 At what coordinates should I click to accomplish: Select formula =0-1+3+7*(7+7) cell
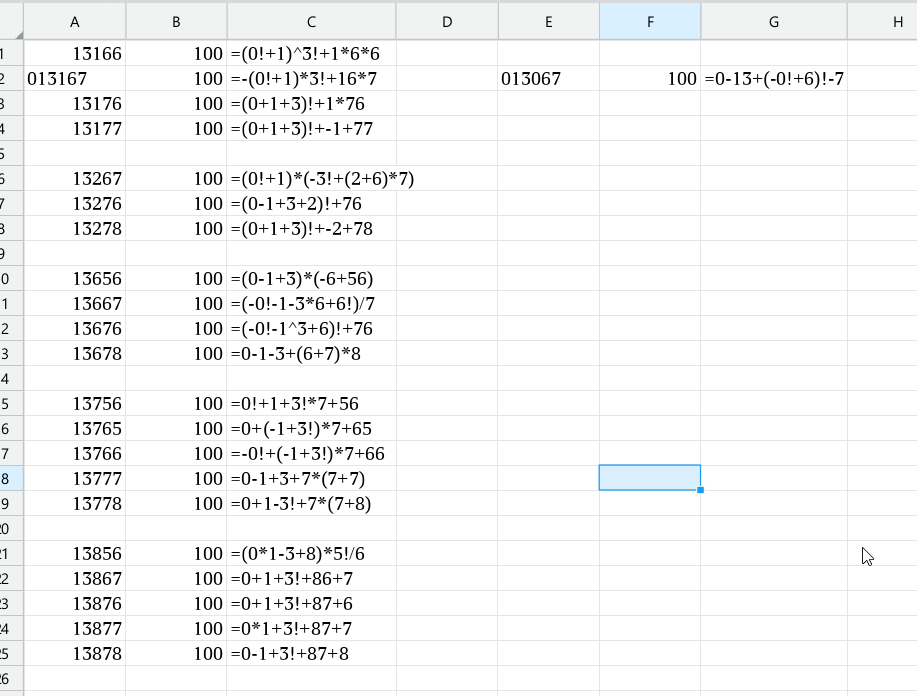coord(311,478)
